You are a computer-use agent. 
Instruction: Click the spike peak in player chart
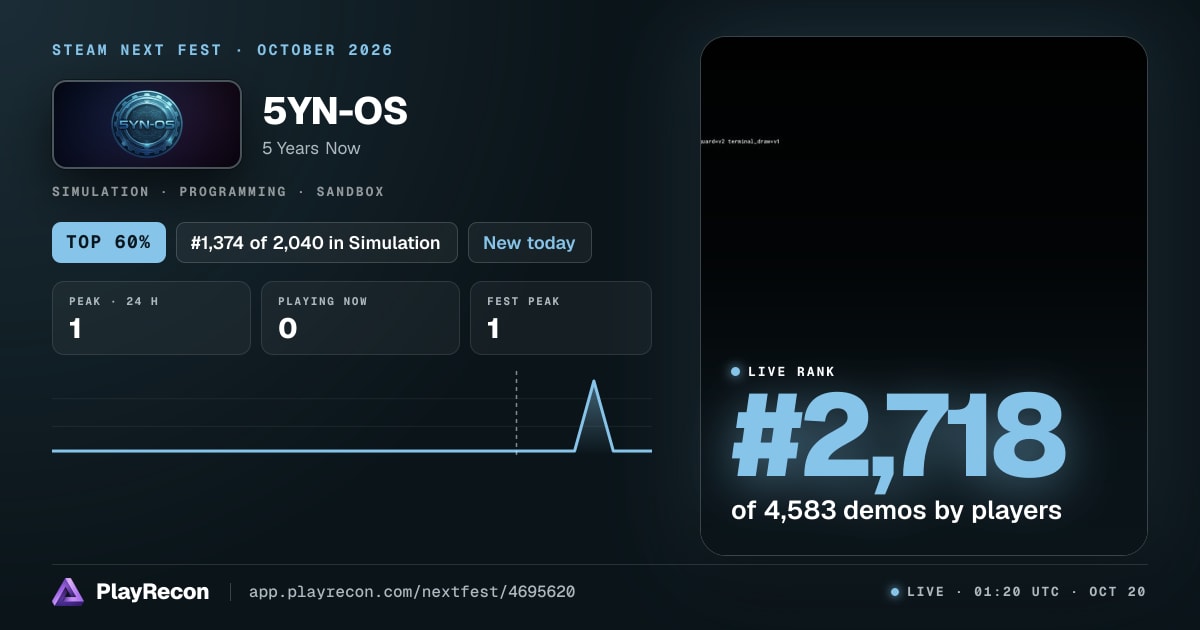595,383
